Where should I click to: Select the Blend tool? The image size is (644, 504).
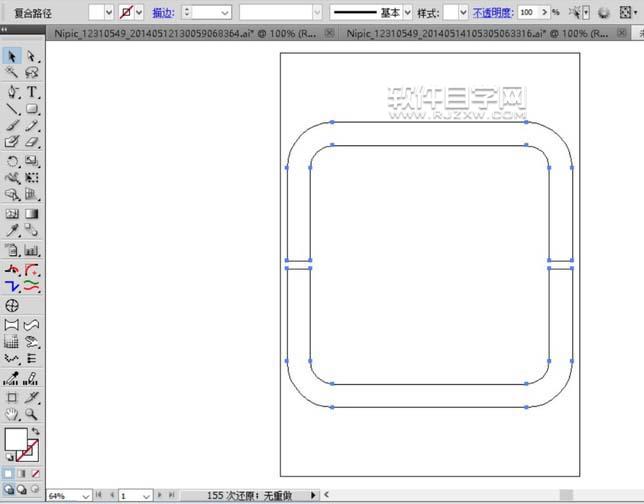(32, 230)
